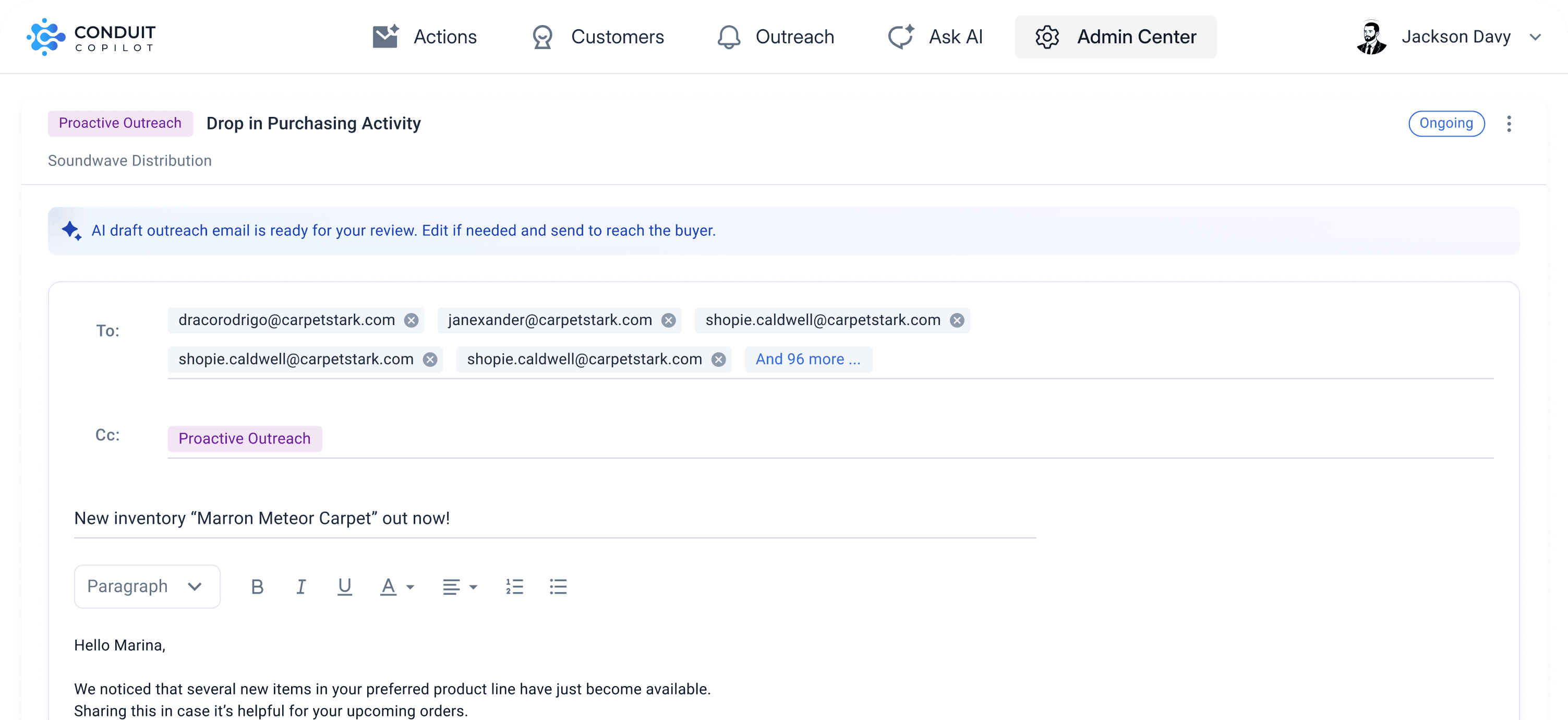The height and width of the screenshot is (720, 1568).
Task: Remove dracorodrigo@carpetstark.com recipient
Action: click(x=412, y=320)
